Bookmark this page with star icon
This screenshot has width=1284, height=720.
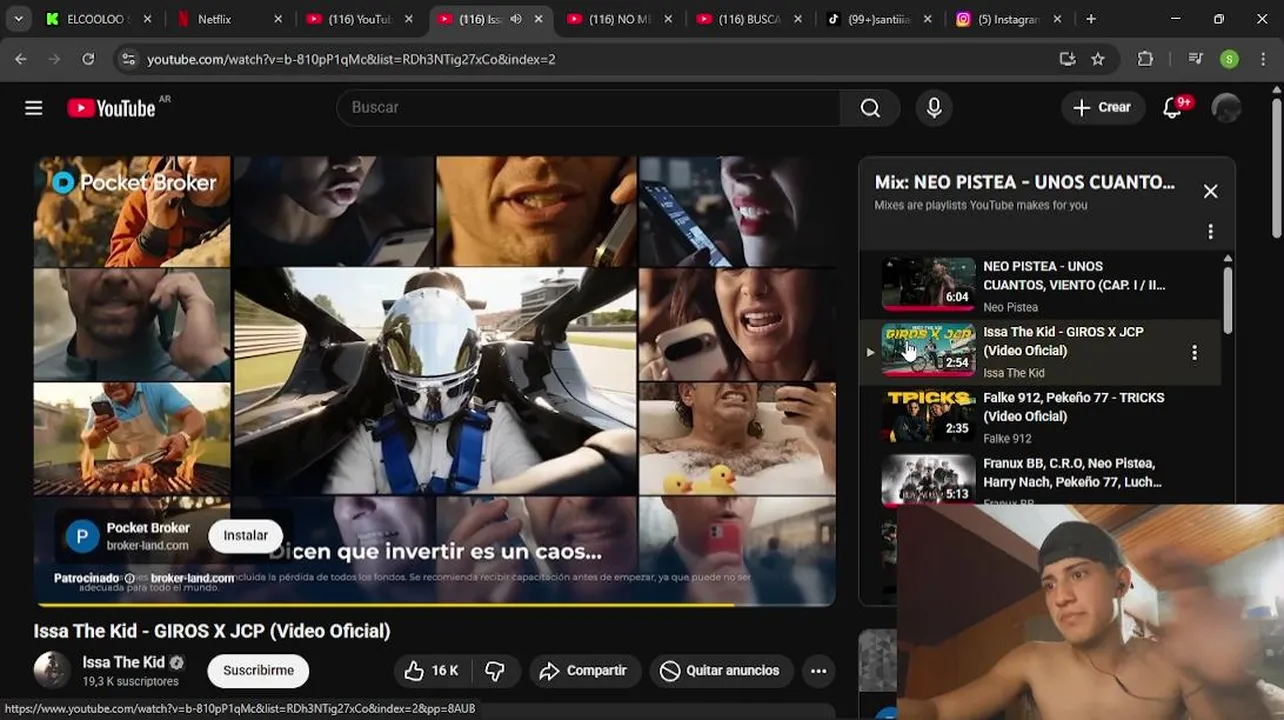click(1098, 59)
